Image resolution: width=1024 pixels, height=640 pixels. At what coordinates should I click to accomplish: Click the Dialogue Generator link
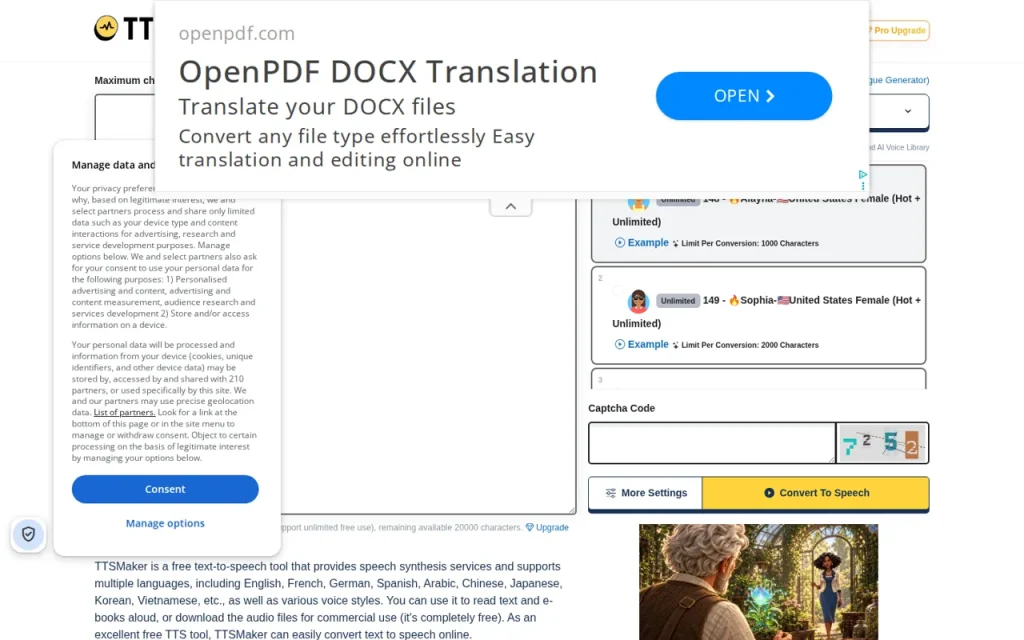(x=899, y=80)
